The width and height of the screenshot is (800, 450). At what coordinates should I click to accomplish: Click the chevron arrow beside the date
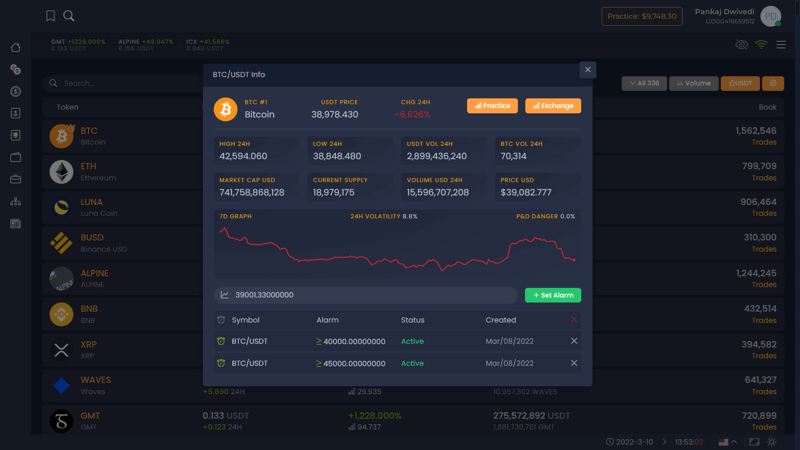(x=664, y=442)
